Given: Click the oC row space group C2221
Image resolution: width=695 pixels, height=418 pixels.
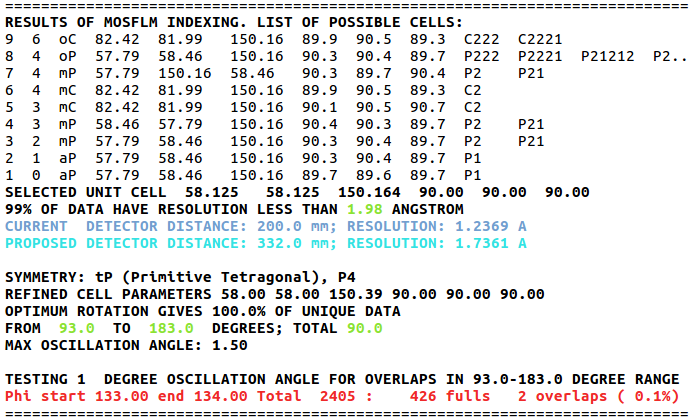Looking at the screenshot, I should pos(539,39).
